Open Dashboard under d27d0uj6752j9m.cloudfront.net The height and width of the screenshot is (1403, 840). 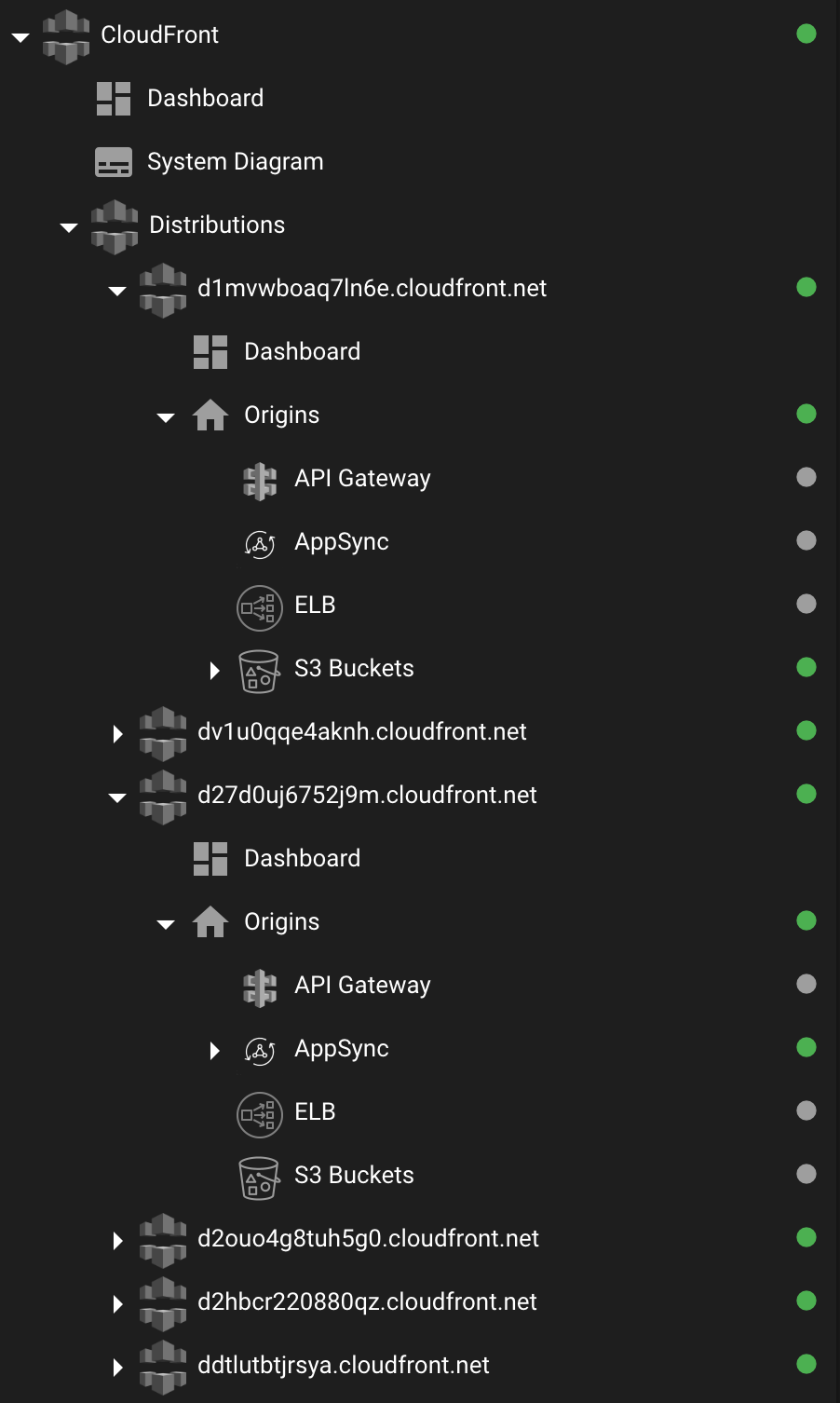click(x=302, y=858)
